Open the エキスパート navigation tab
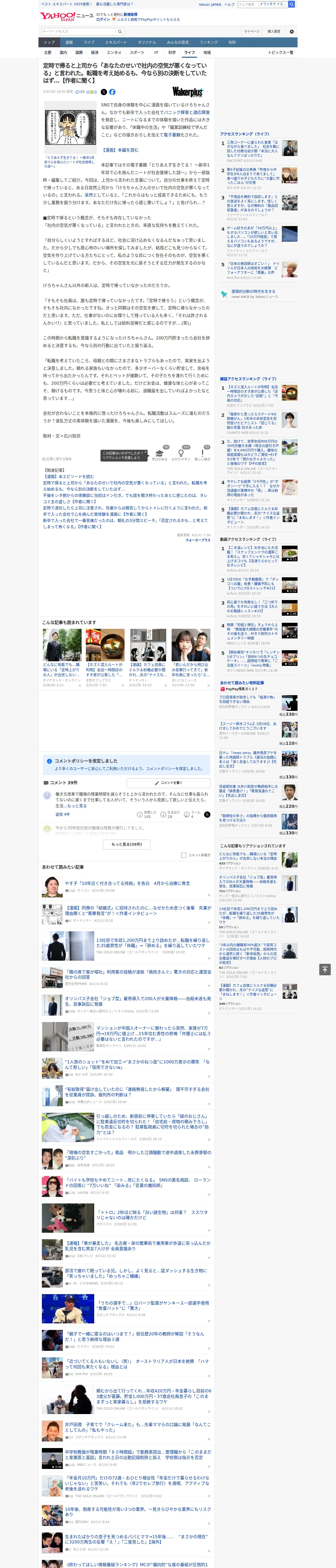336x1568 pixels. pyautogui.click(x=116, y=43)
